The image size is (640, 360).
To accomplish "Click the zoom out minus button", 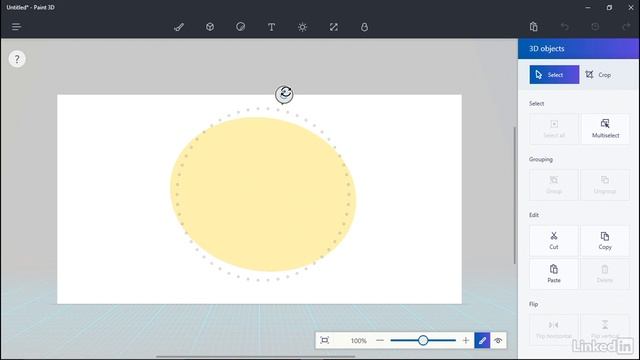I will 380,340.
